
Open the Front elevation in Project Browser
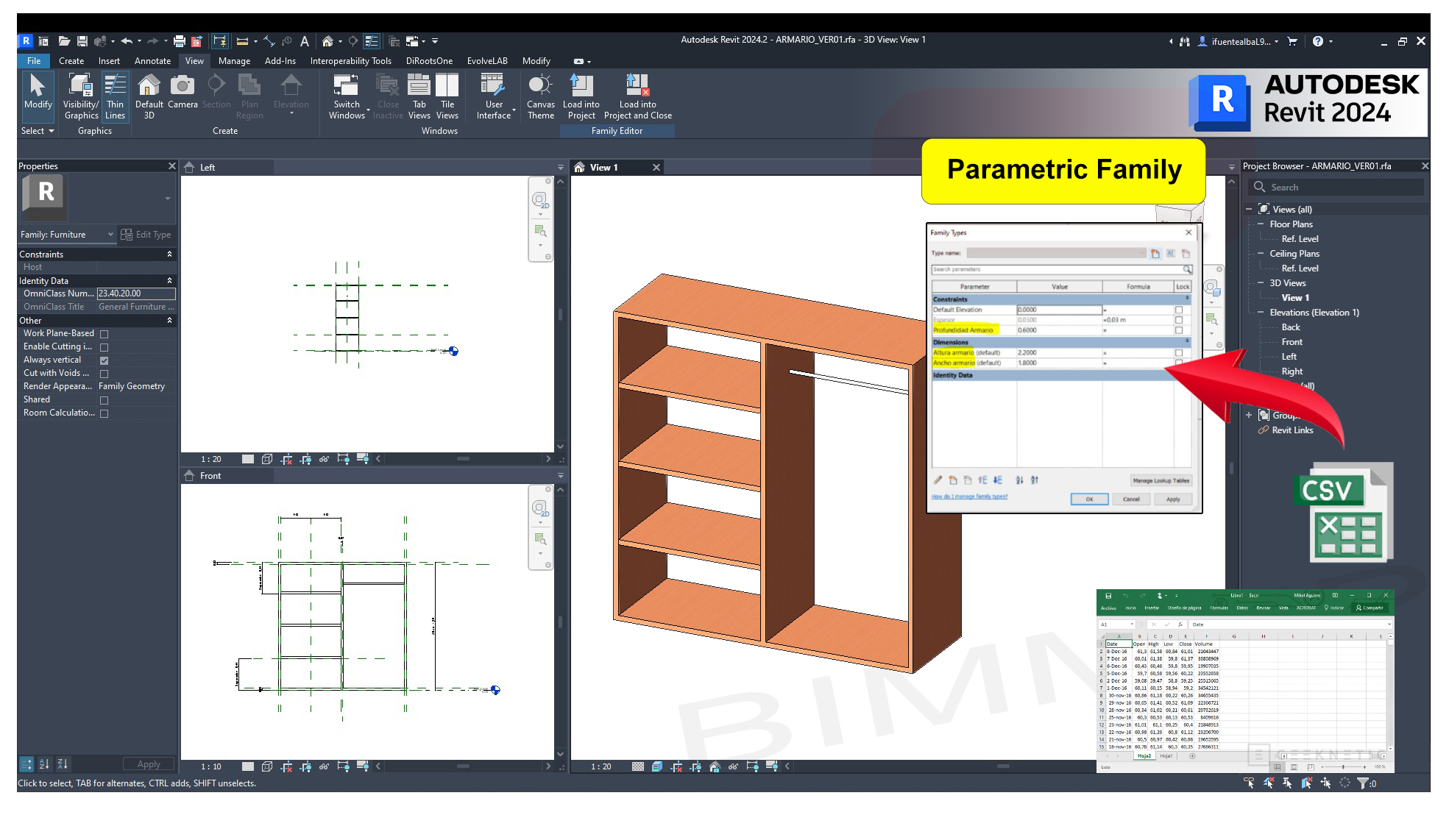point(1292,342)
